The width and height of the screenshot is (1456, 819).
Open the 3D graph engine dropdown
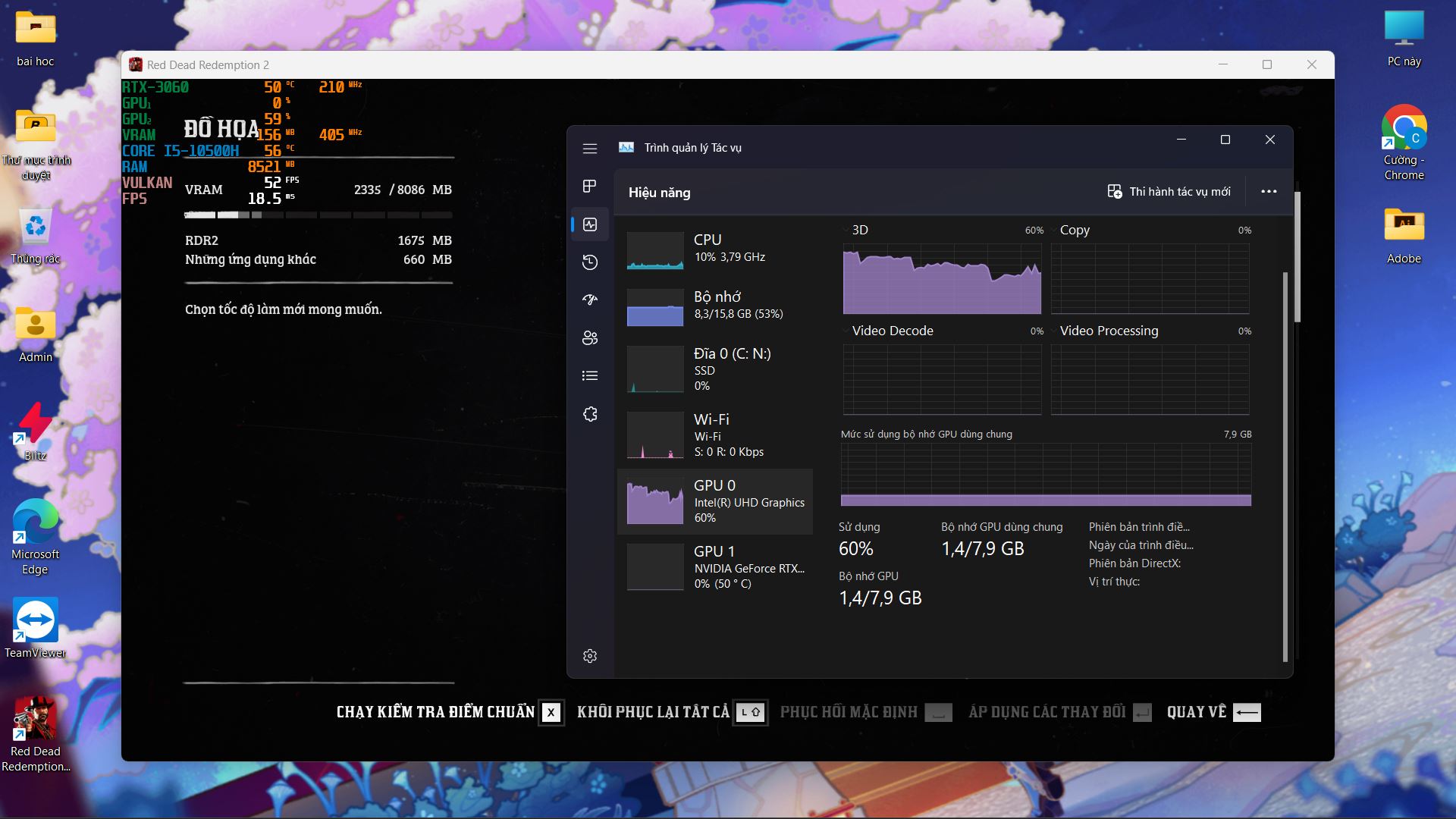855,230
